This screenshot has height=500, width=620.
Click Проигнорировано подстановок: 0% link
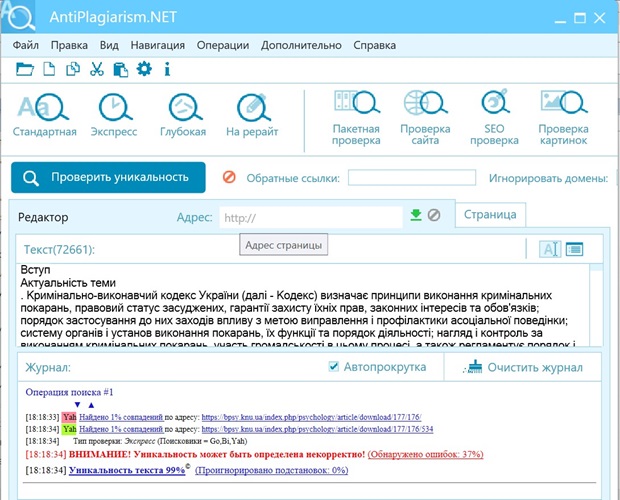tap(272, 470)
